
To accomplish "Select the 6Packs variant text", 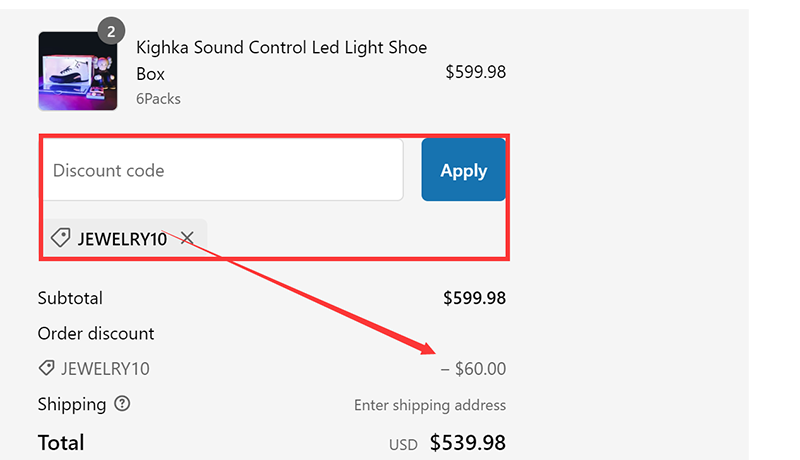I will (158, 98).
